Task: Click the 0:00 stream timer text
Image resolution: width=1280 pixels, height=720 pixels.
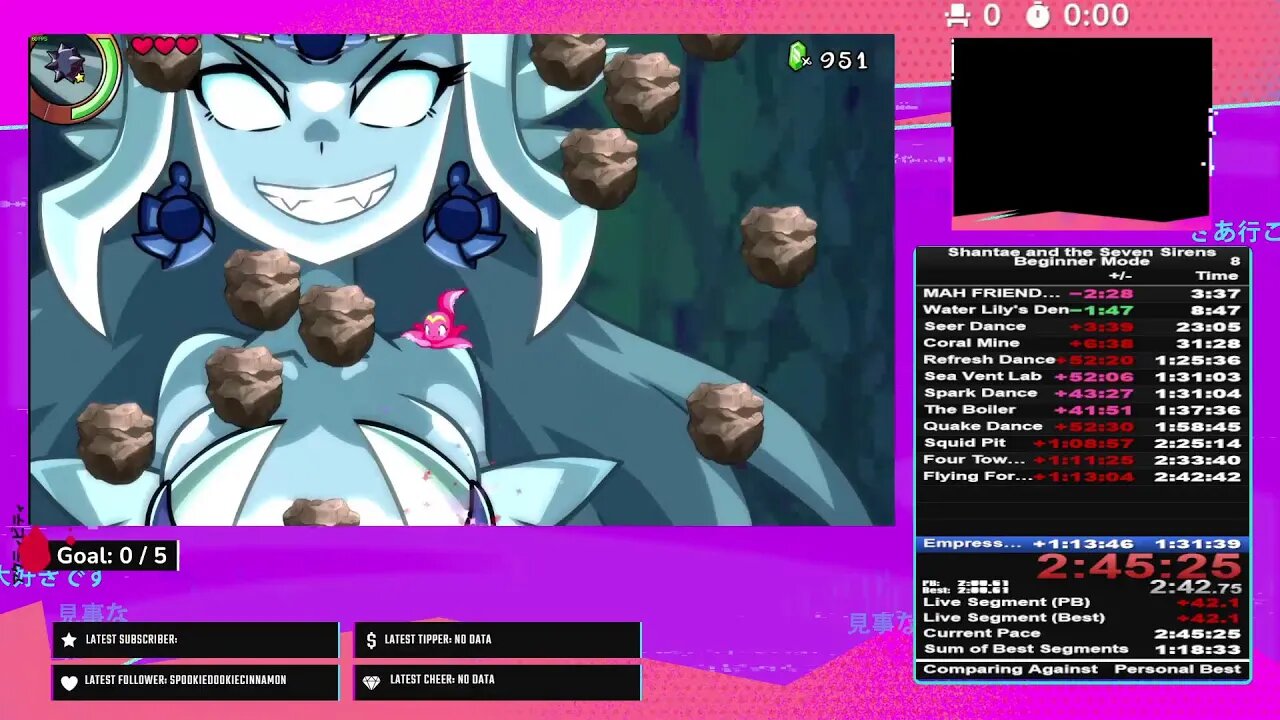Action: 1096,15
